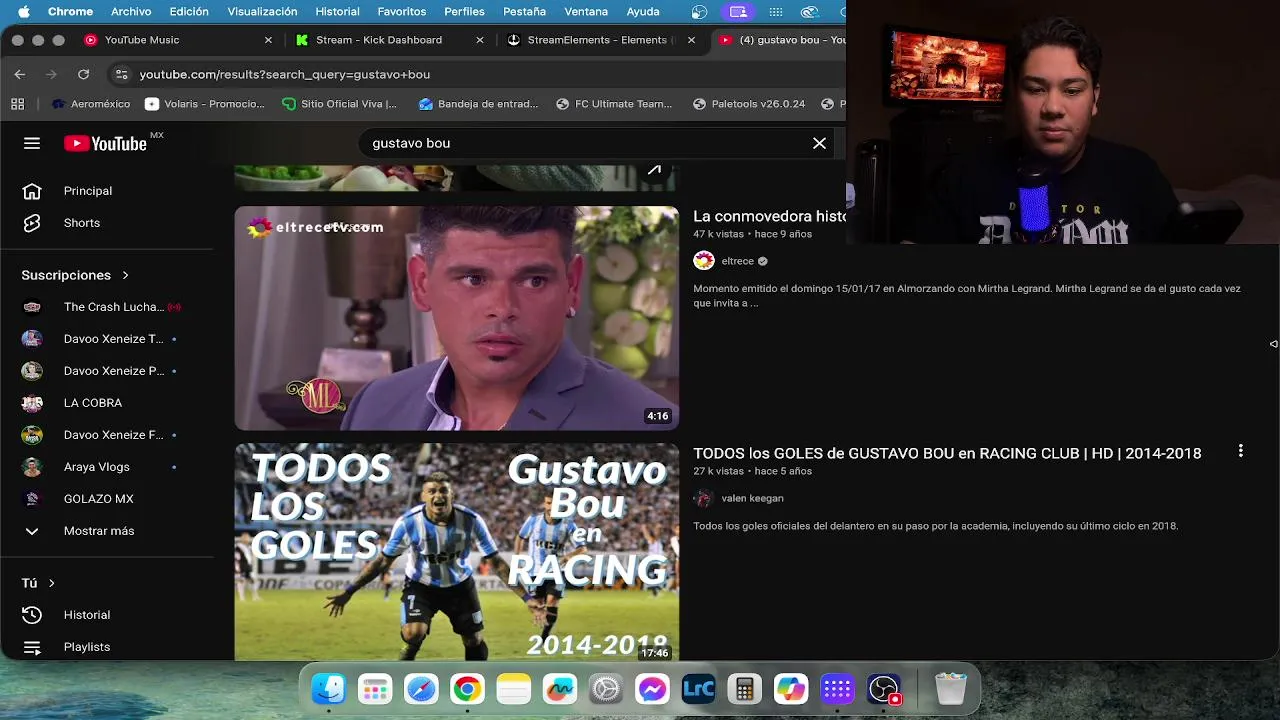Viewport: 1280px width, 720px height.
Task: Open Bandeja de entrada bookmark
Action: (479, 104)
